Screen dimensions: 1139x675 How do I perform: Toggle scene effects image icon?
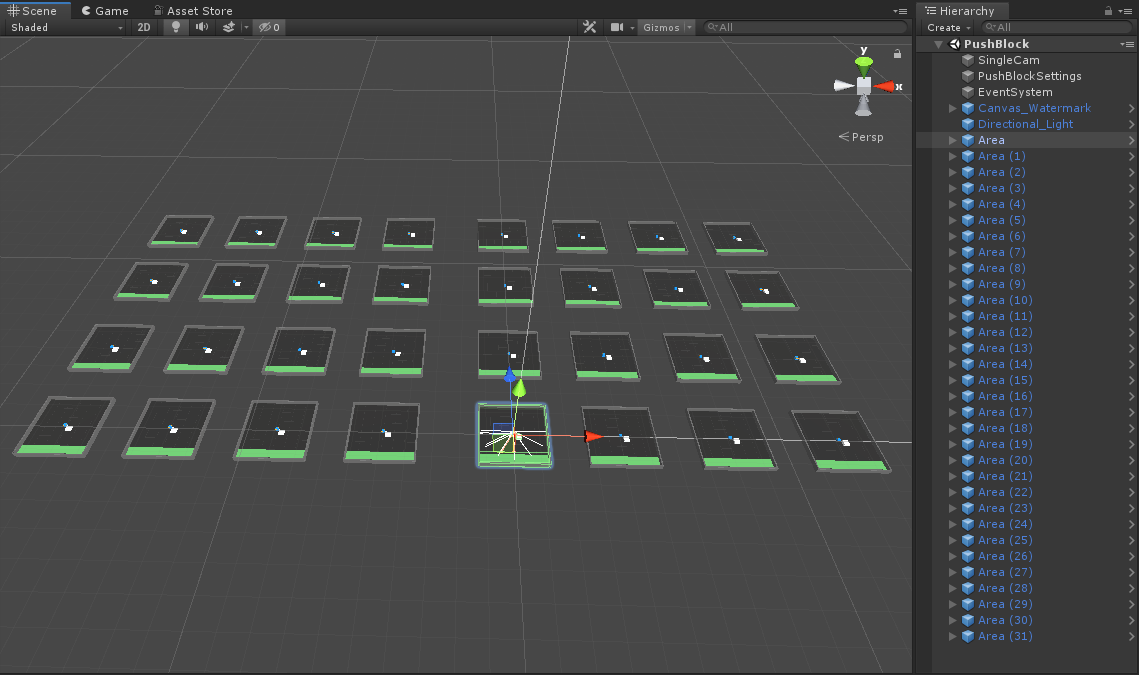(x=228, y=27)
